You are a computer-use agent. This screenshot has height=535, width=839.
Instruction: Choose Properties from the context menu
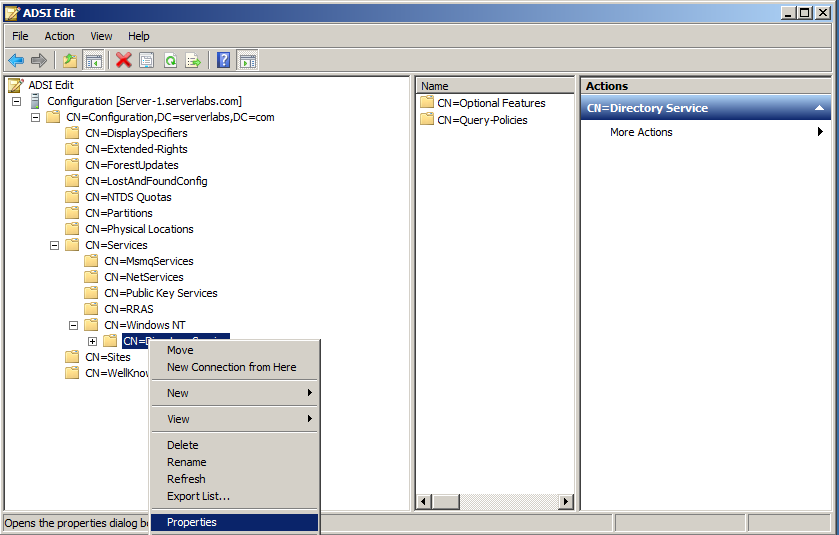[235, 522]
